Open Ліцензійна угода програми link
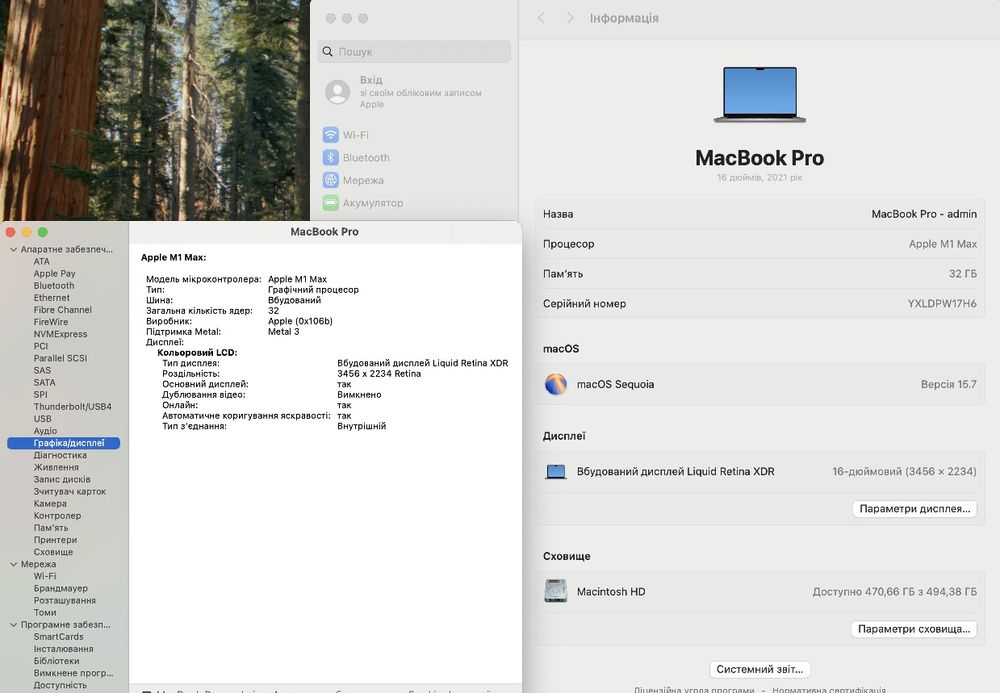1000x693 pixels. coord(694,689)
